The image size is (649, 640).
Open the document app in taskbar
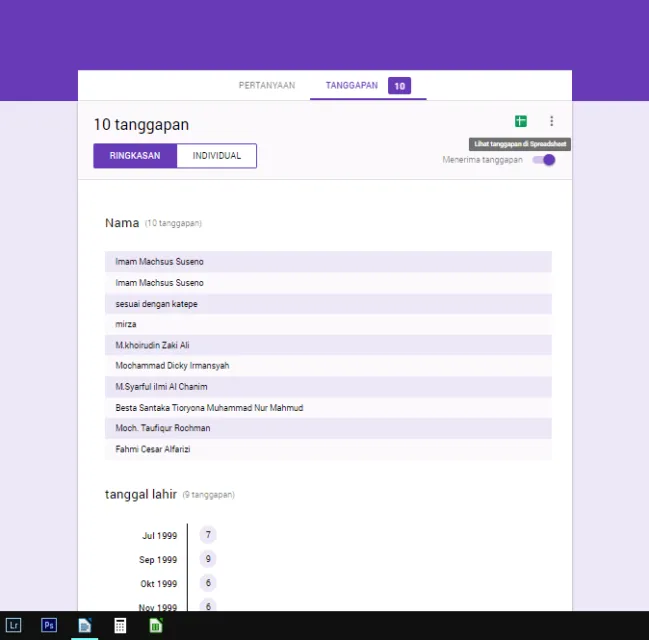(x=84, y=625)
